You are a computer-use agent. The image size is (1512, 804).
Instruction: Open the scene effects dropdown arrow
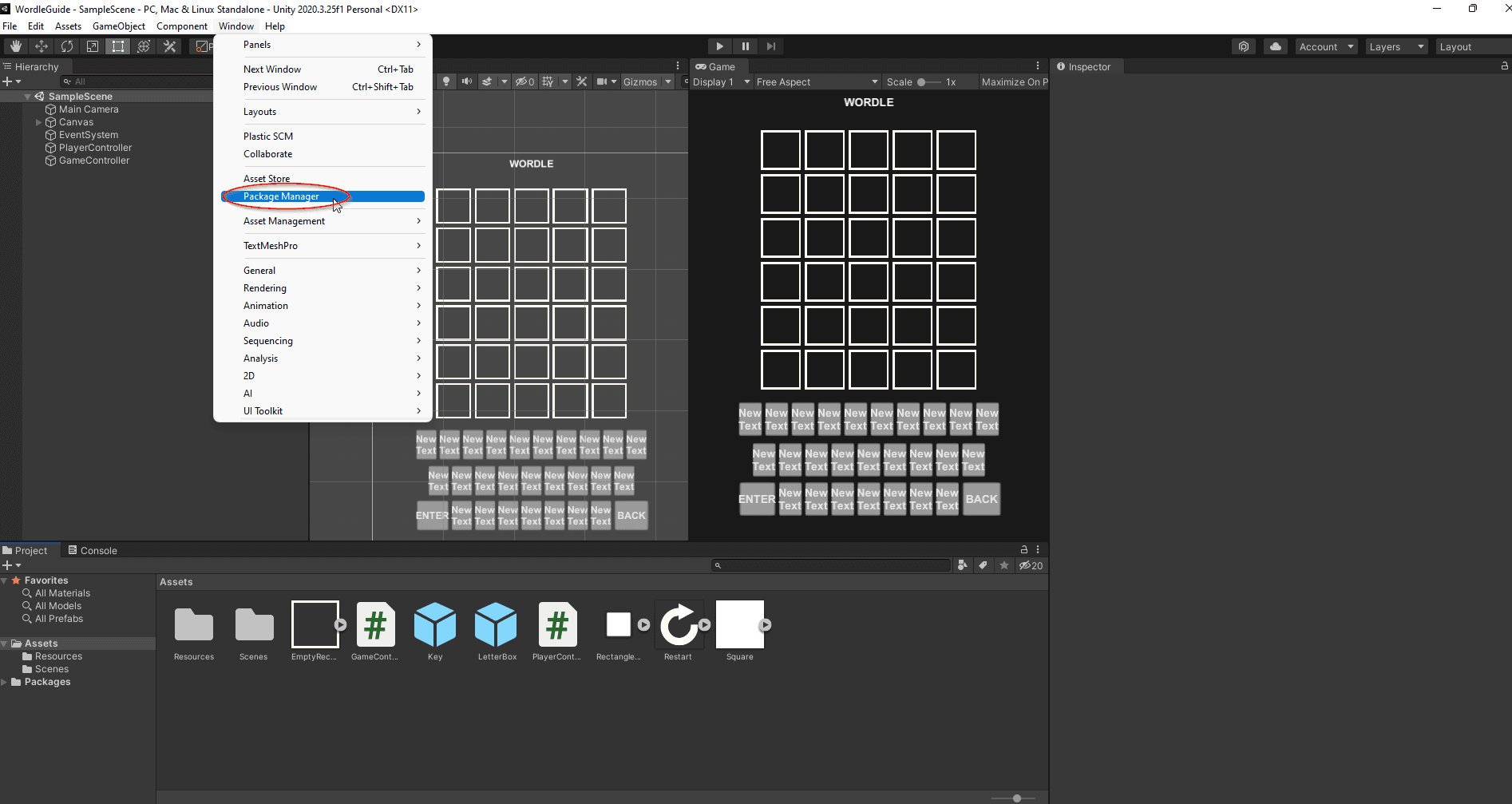504,81
